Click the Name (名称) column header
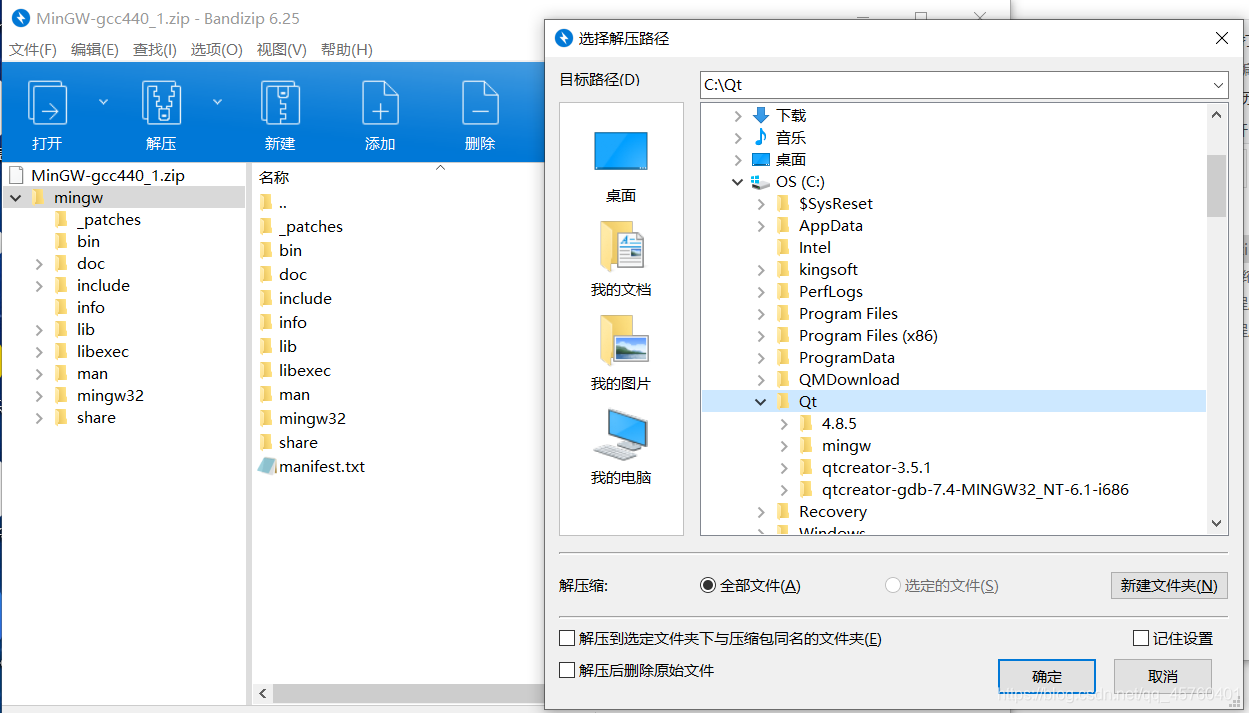Viewport: 1249px width, 713px height. click(274, 178)
